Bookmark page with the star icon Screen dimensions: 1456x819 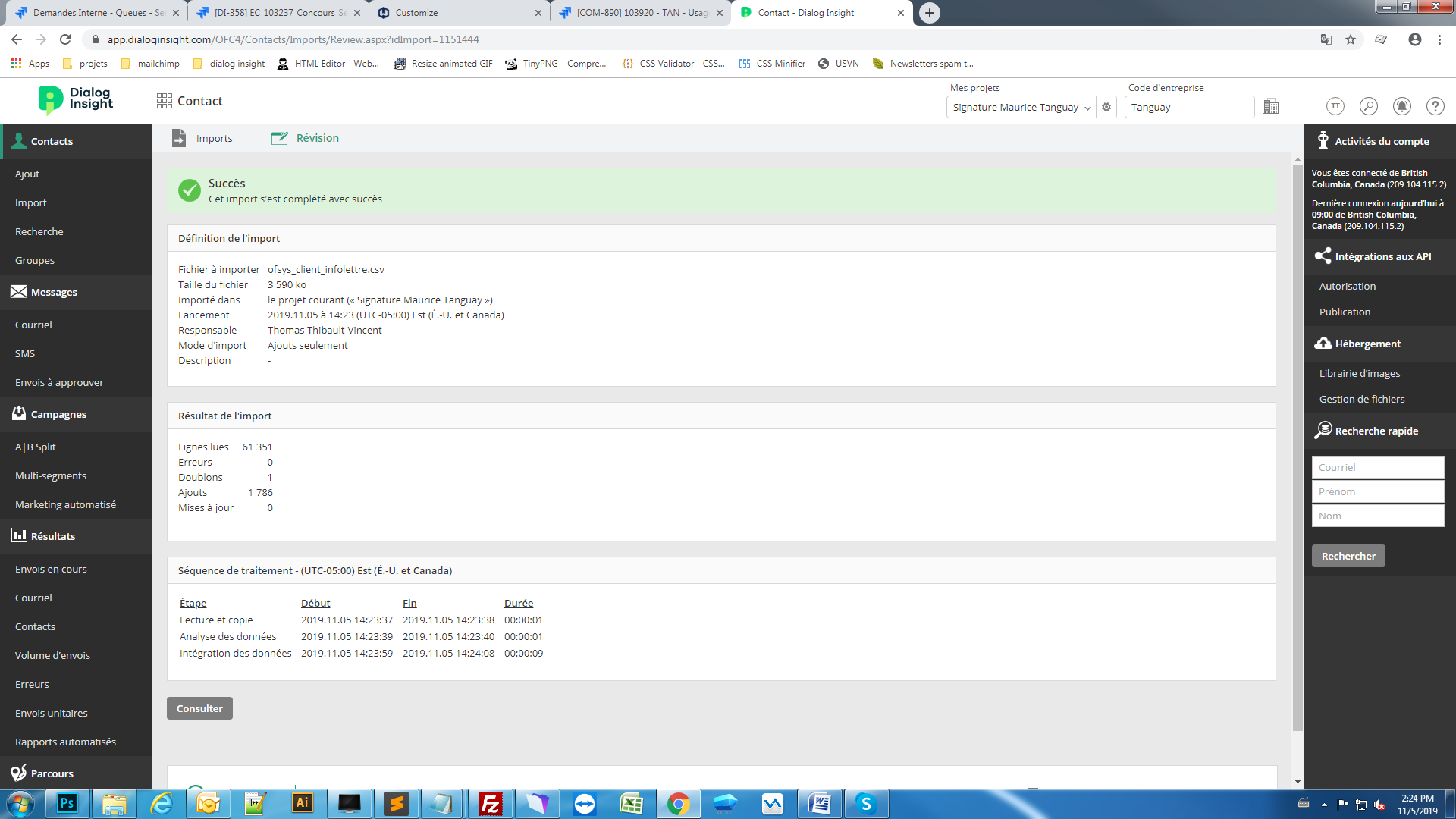coord(1351,39)
